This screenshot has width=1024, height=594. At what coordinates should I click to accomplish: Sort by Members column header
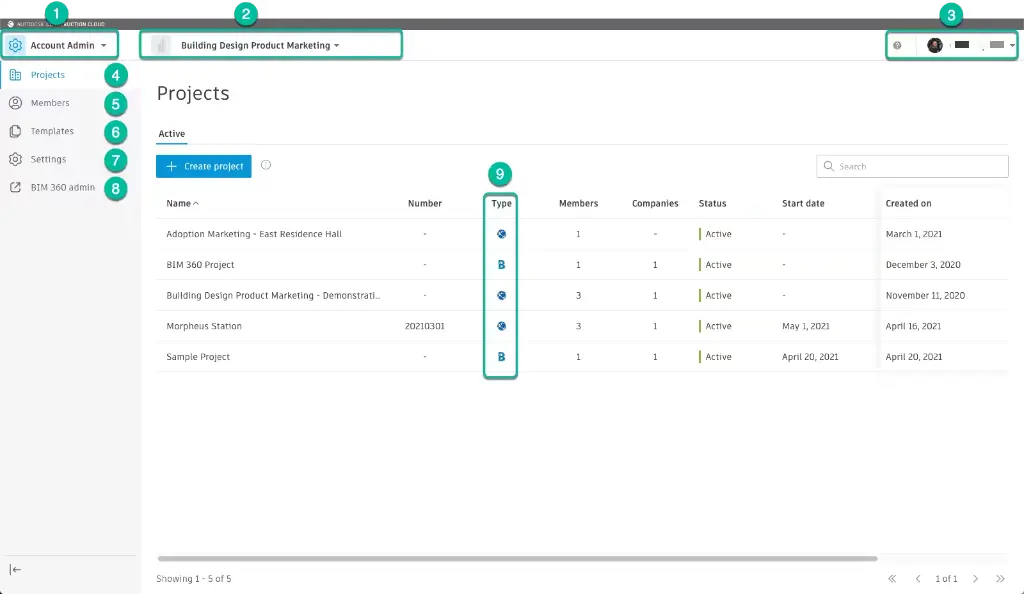(579, 204)
